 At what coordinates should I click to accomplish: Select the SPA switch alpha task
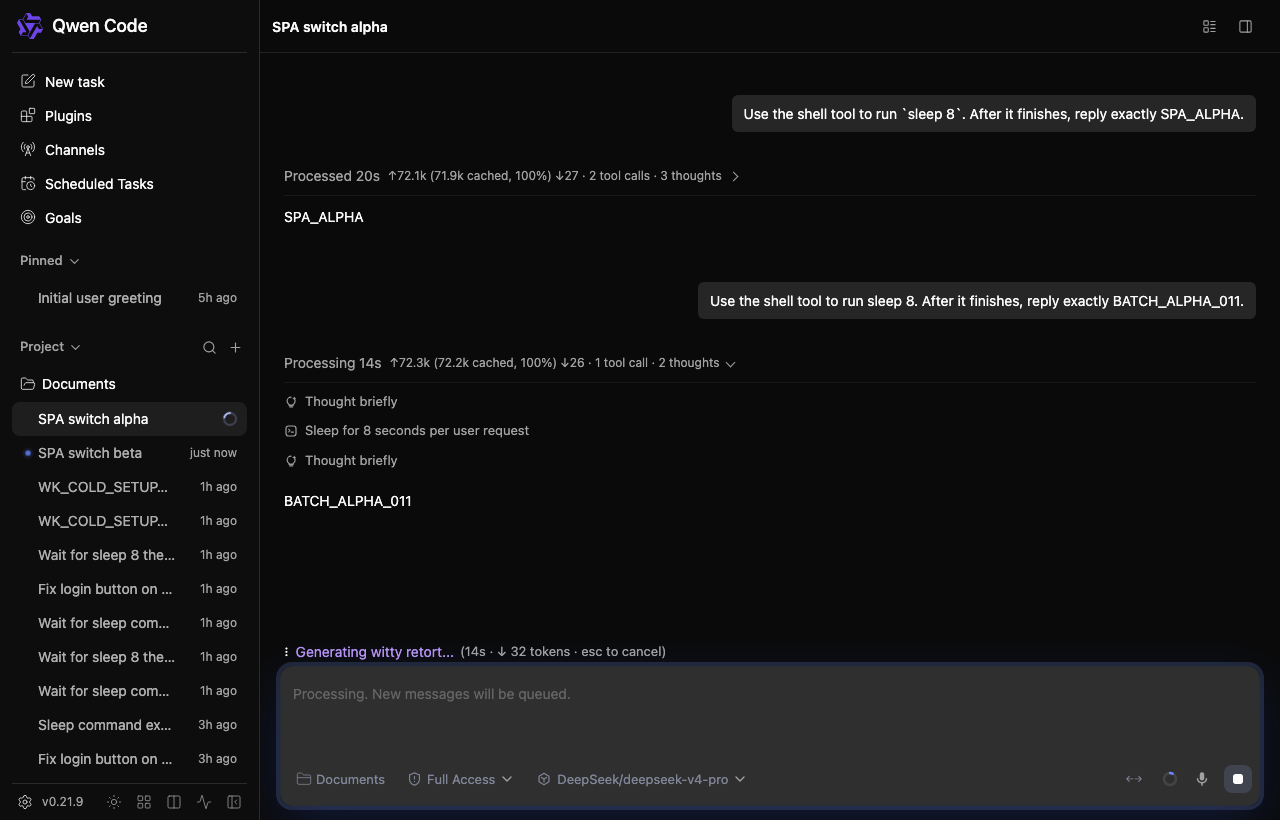coord(129,419)
